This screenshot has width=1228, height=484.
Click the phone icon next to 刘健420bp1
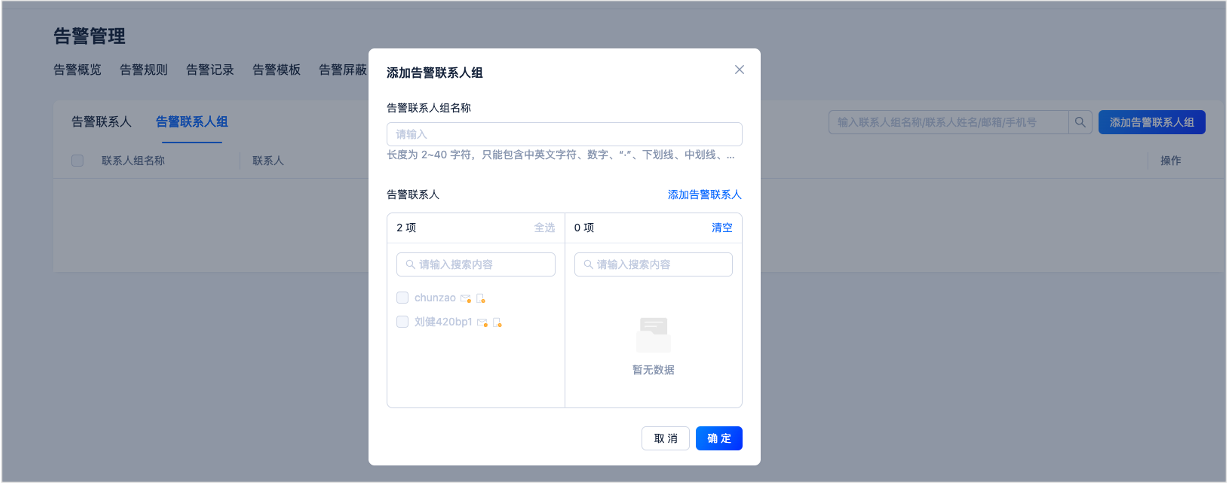pyautogui.click(x=497, y=322)
